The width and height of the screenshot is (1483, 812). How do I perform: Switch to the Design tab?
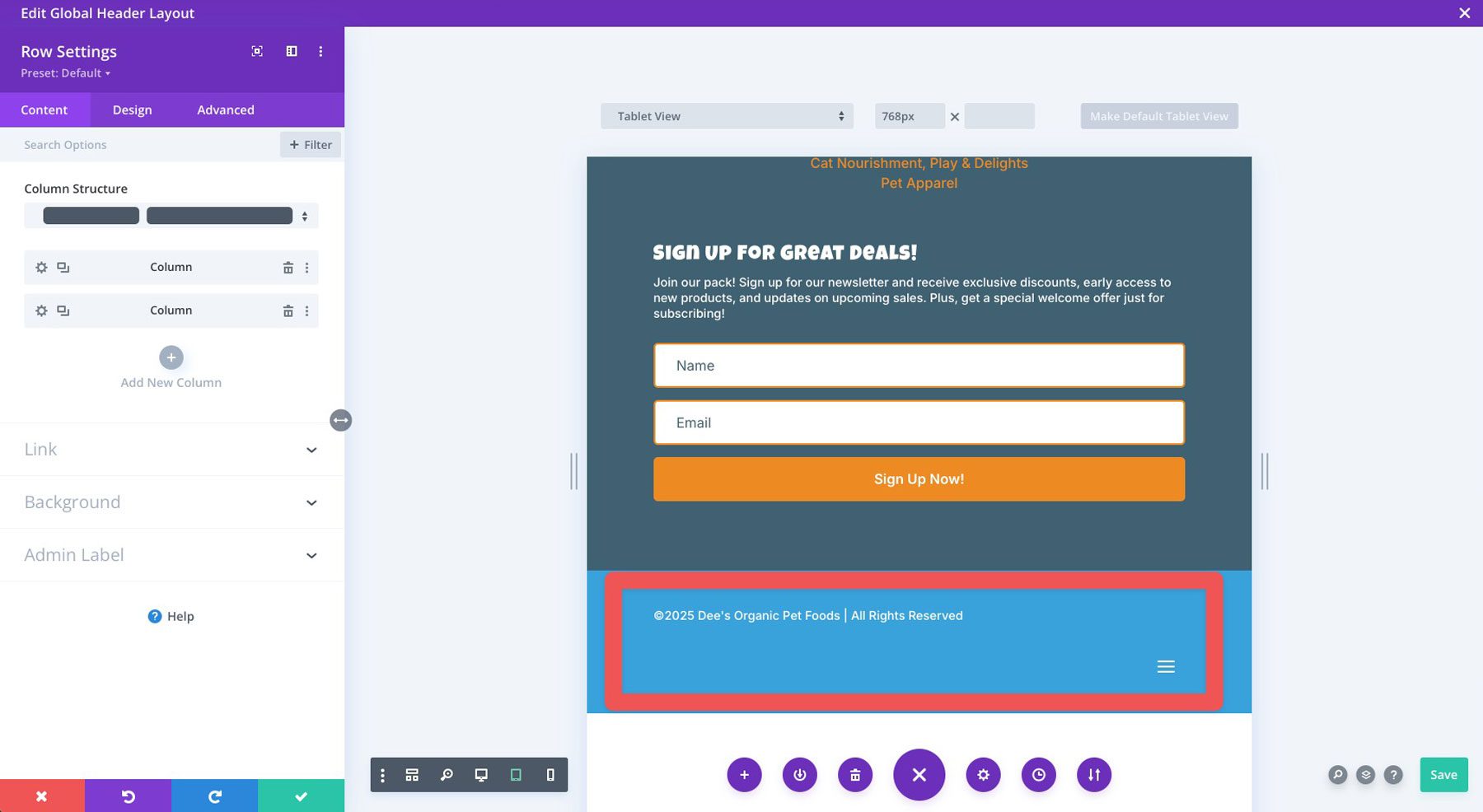(x=132, y=110)
